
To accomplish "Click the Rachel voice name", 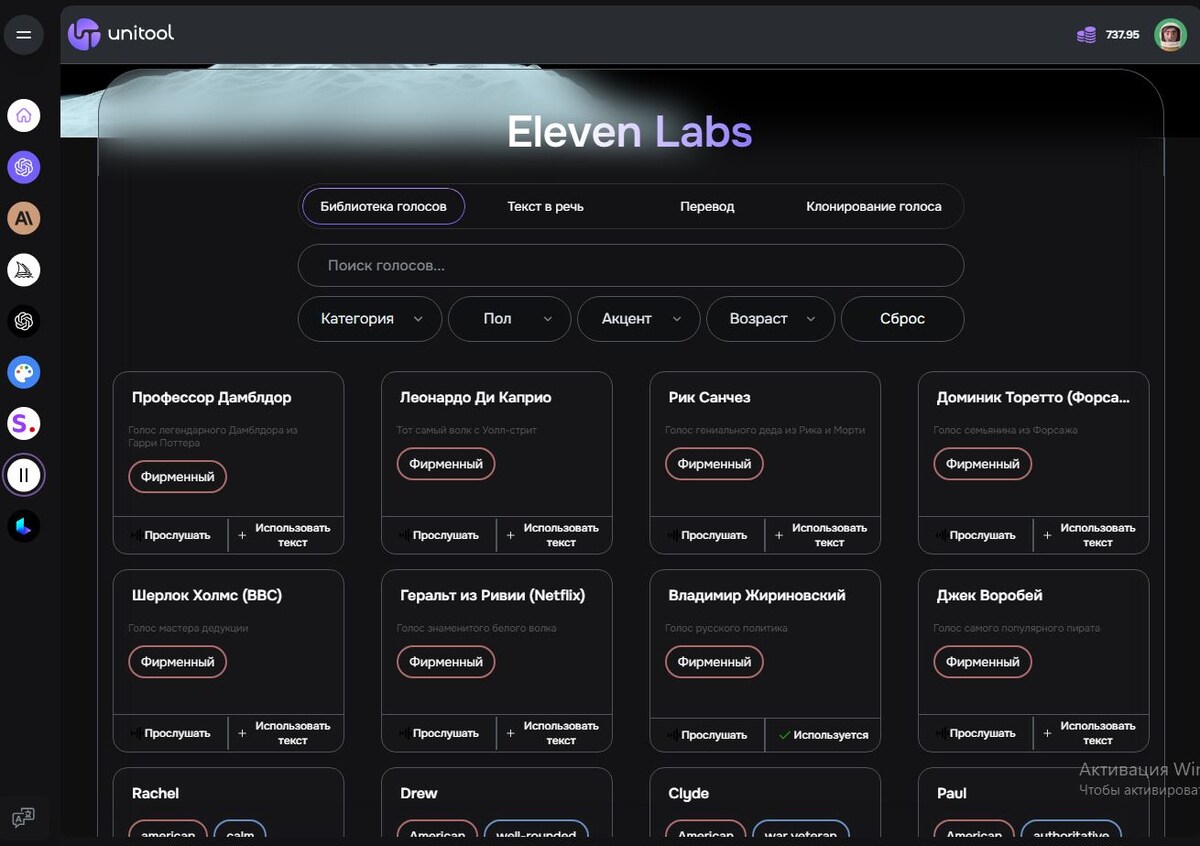I will 155,793.
